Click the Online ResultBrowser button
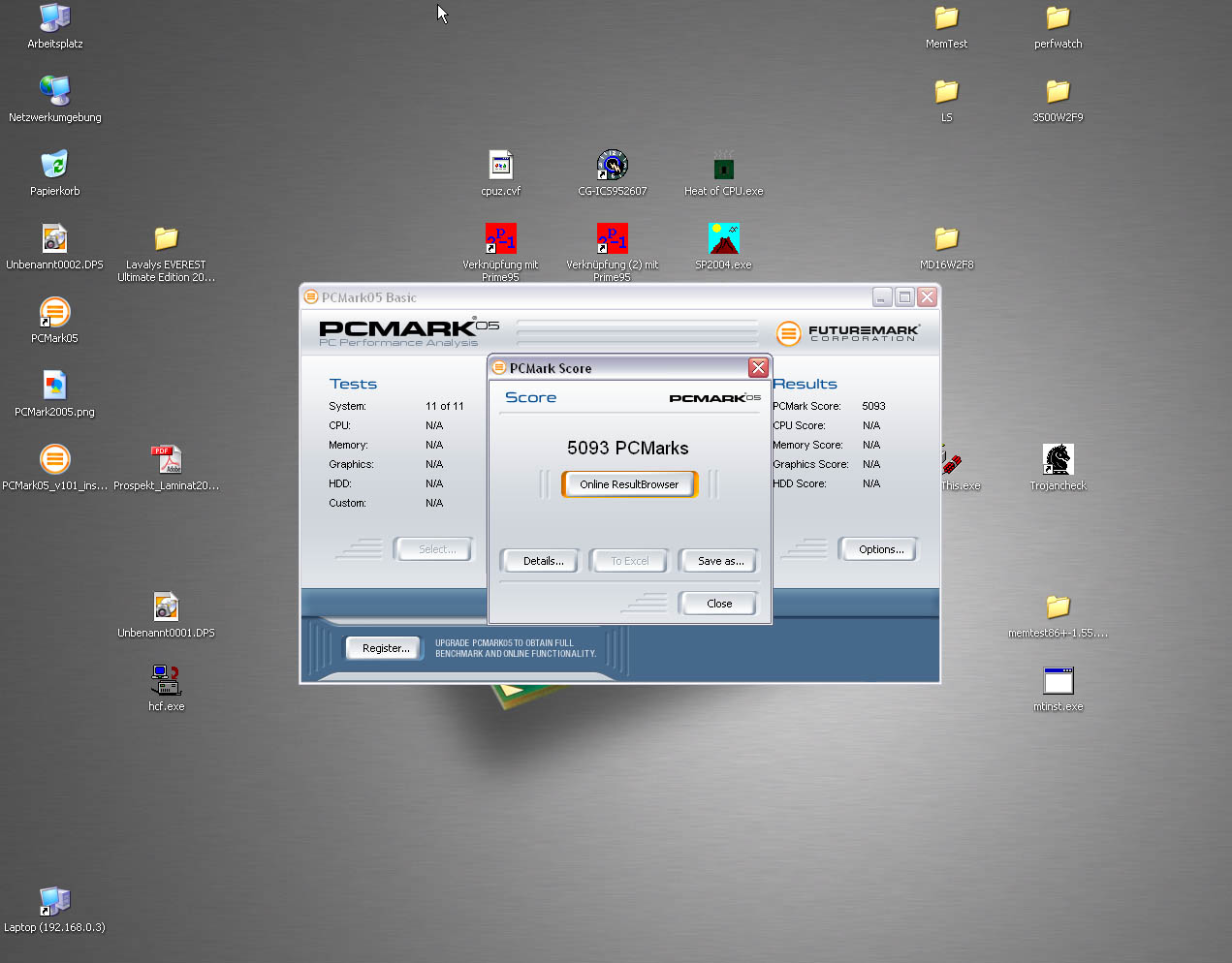 (629, 484)
